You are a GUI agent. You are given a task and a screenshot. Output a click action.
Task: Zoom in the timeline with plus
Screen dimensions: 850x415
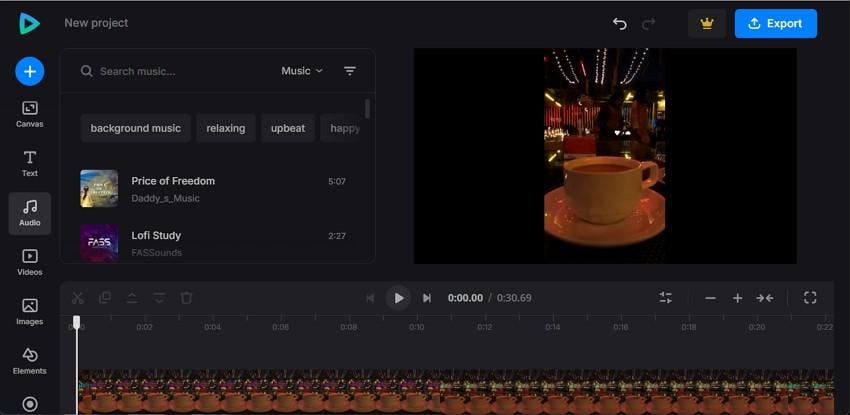[x=737, y=298]
